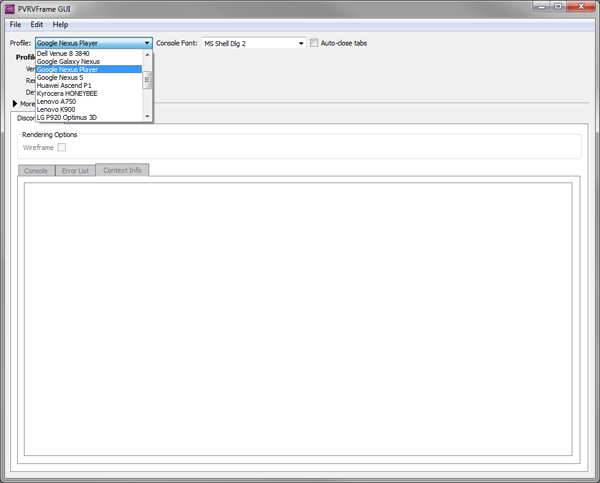The width and height of the screenshot is (600, 483).
Task: Minimize the PVRVFrame GUI window
Action: [541, 7]
